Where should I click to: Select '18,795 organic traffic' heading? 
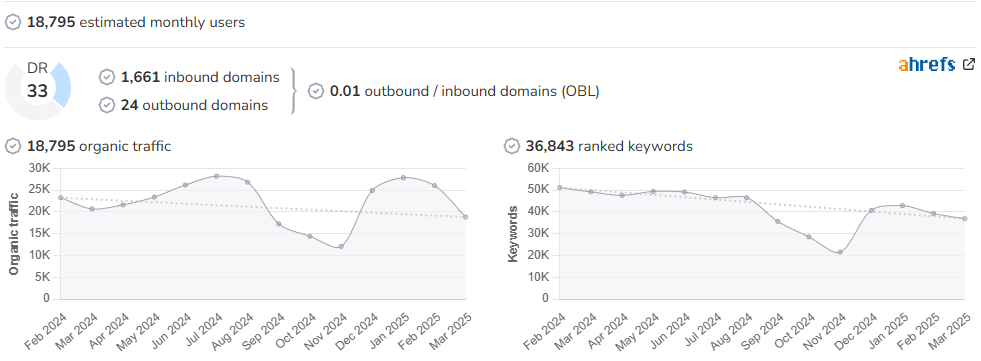click(99, 146)
